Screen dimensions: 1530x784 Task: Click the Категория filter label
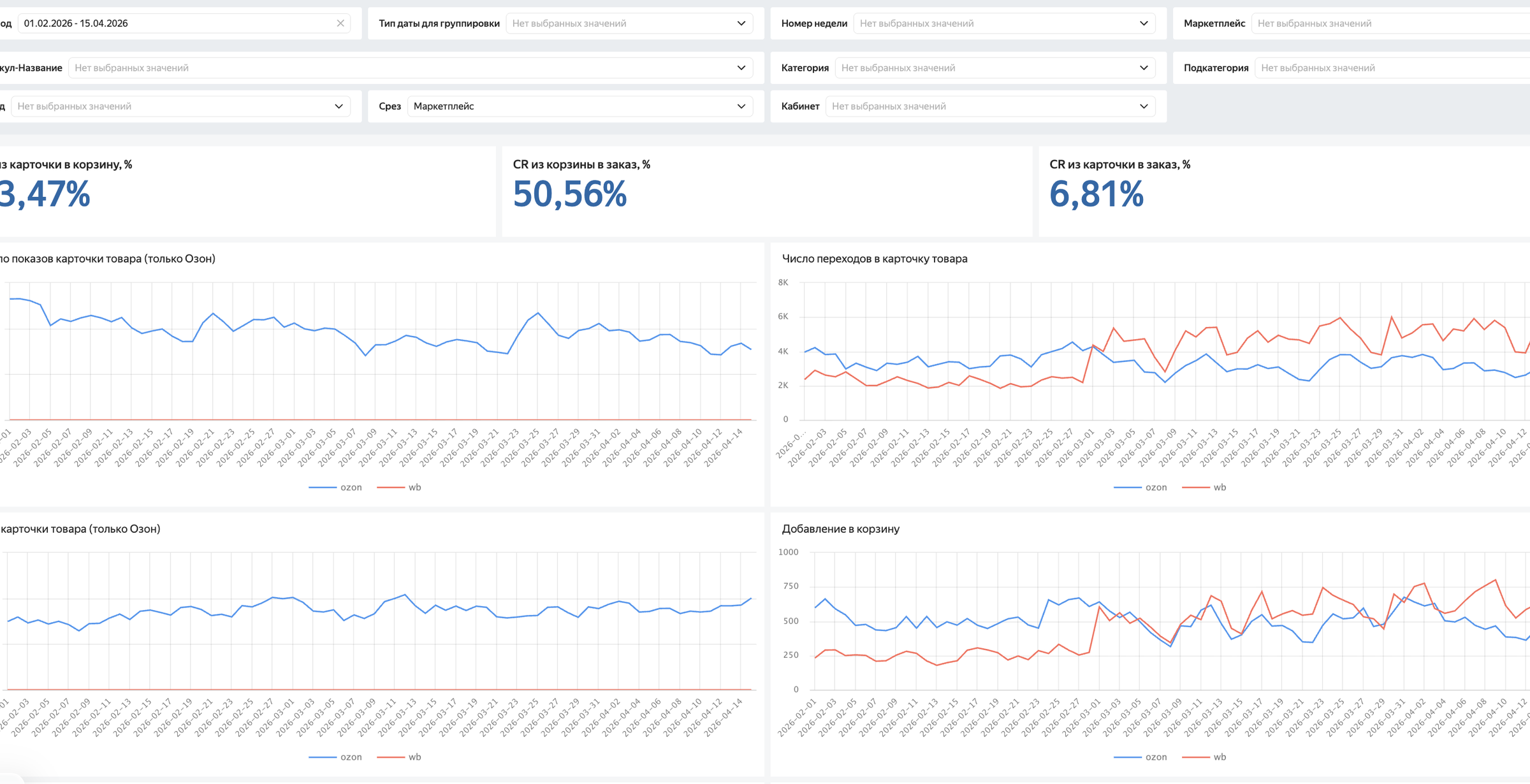[805, 68]
